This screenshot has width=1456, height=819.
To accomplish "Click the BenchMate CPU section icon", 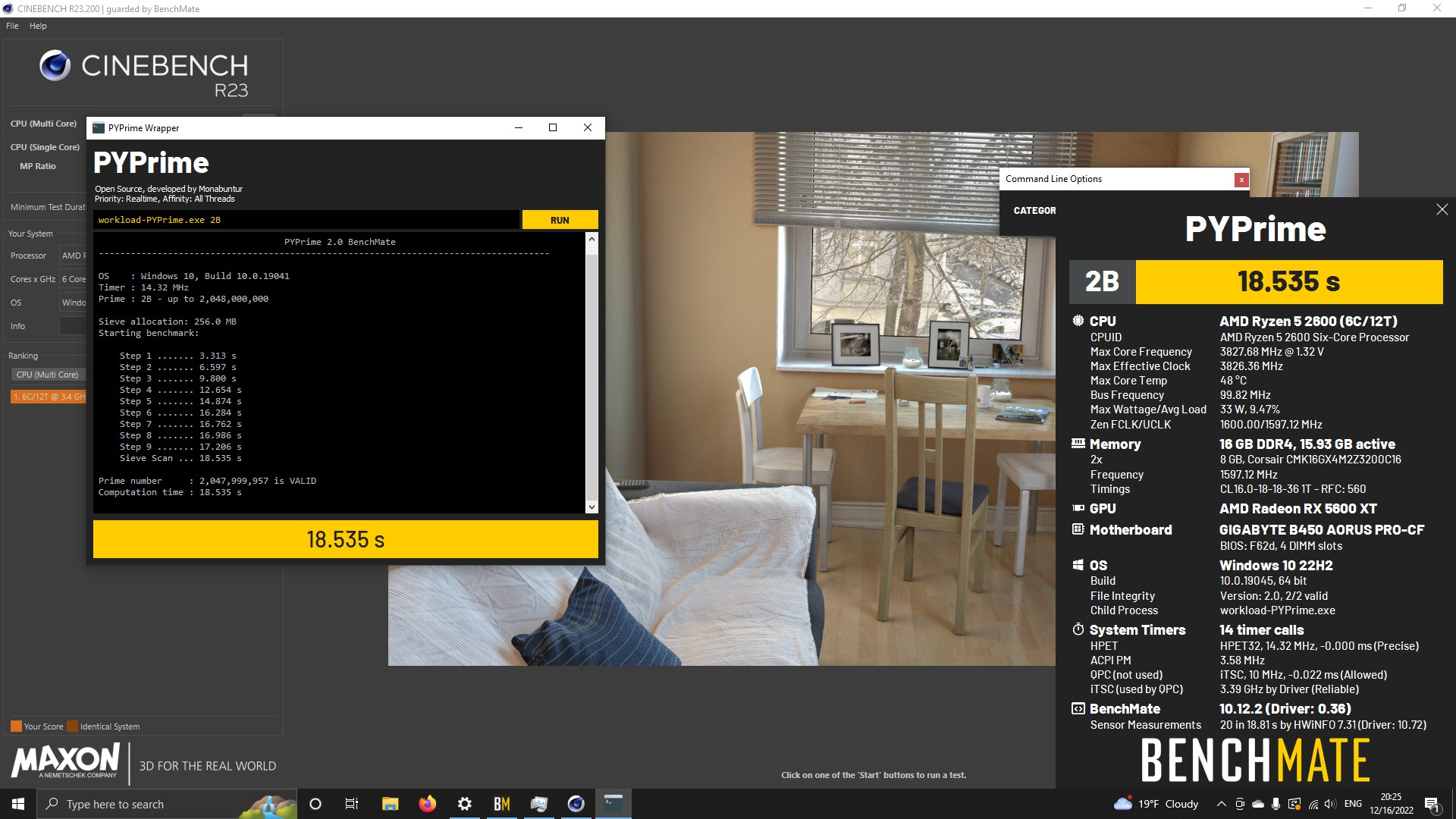I will pyautogui.click(x=1078, y=321).
